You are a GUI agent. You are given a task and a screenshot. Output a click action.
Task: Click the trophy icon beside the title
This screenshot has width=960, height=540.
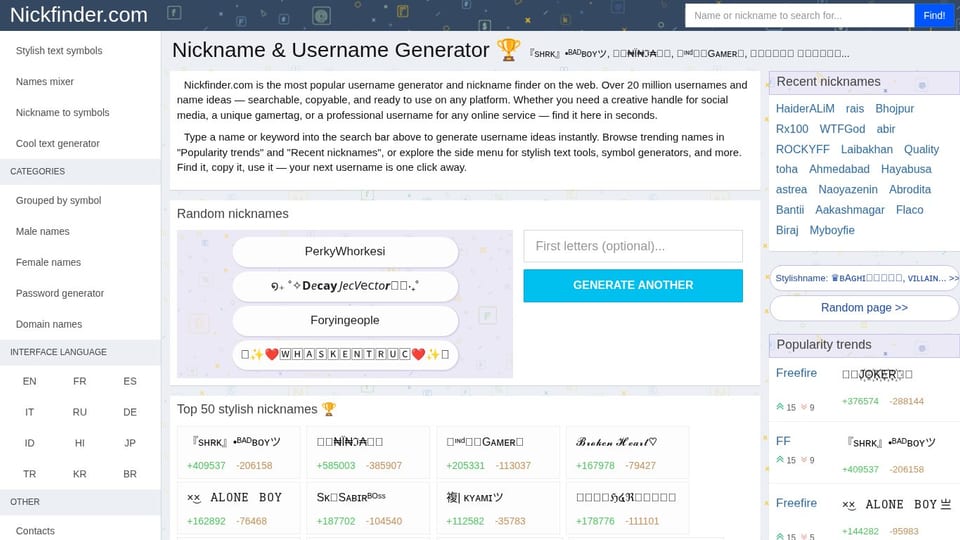pos(508,50)
